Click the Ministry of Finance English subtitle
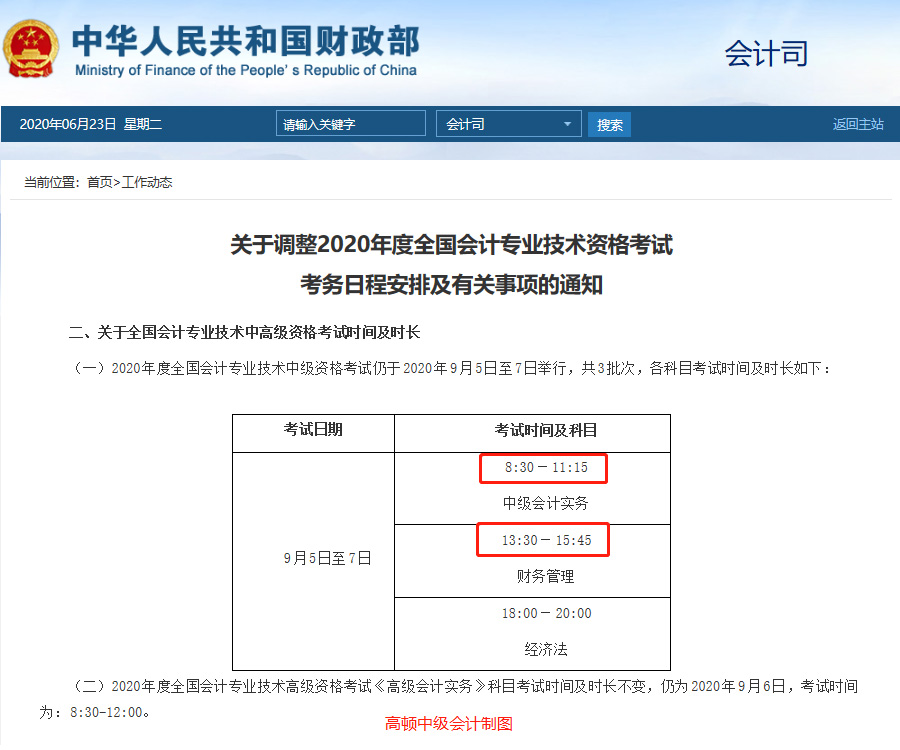900x750 pixels. tap(246, 70)
